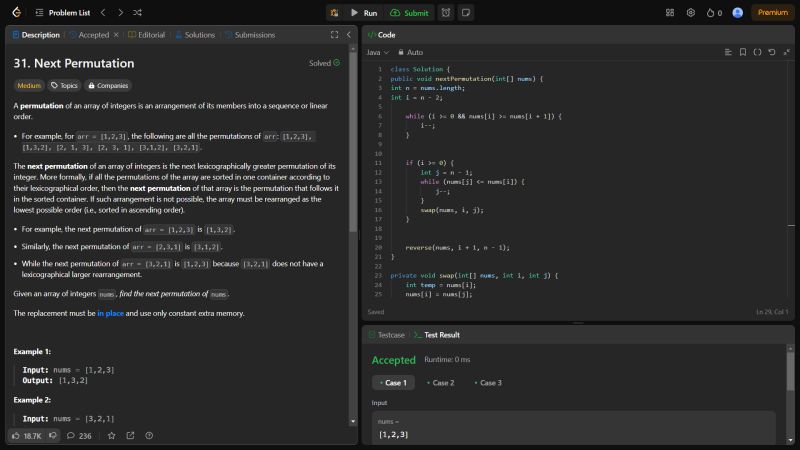This screenshot has width=800, height=450.
Task: Click the streak flame counter
Action: [x=714, y=13]
